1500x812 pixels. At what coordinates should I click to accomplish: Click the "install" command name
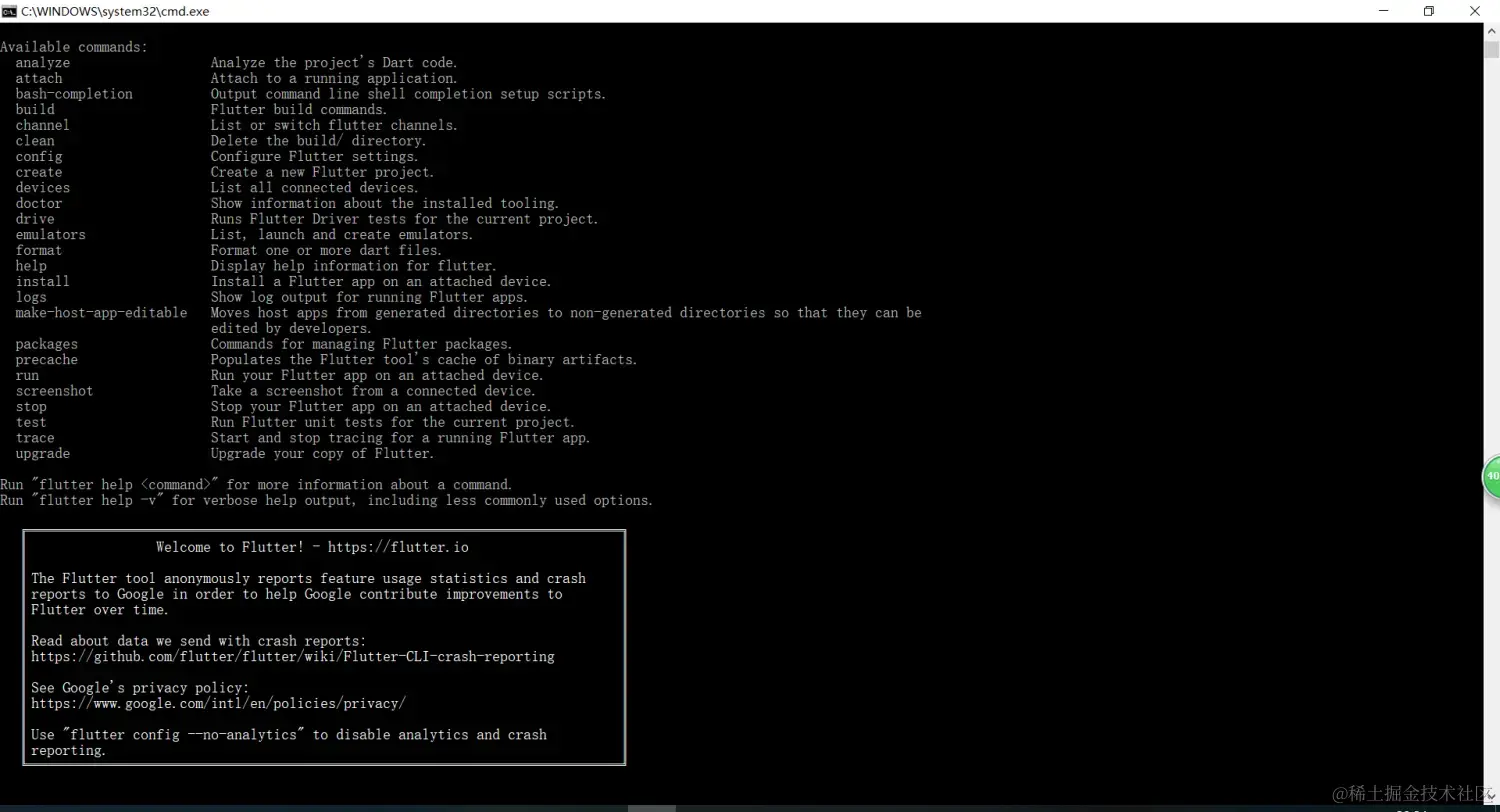pos(43,282)
